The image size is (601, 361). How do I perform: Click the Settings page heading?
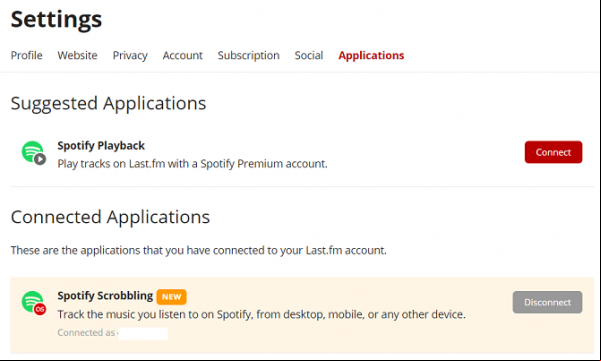(x=56, y=19)
